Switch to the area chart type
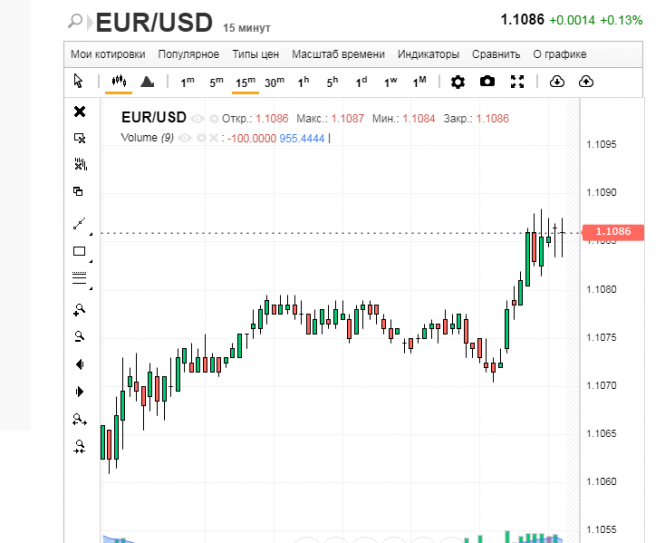Image resolution: width=665 pixels, height=543 pixels. coord(147,81)
